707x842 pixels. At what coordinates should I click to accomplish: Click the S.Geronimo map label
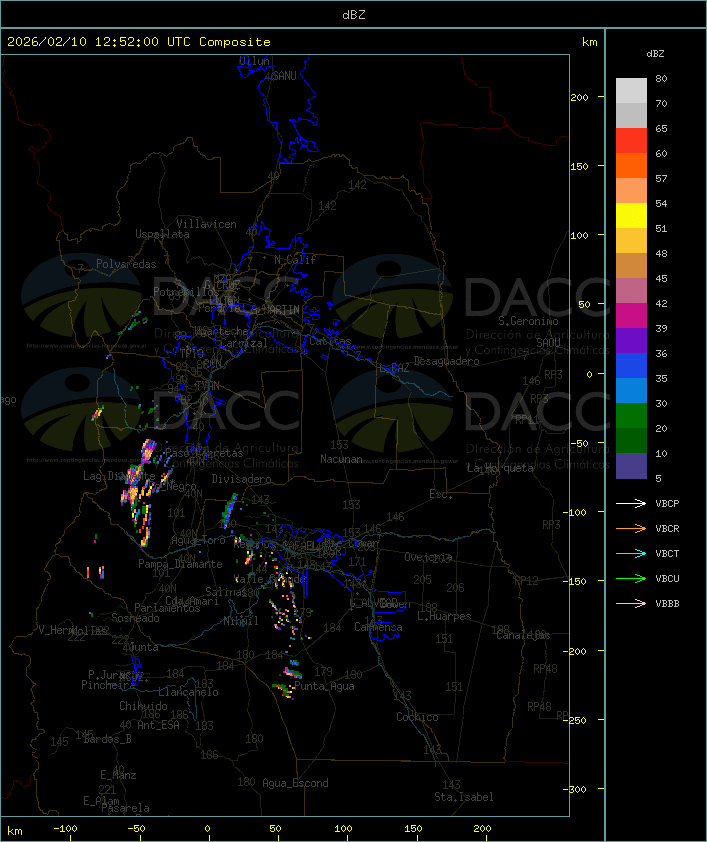tap(528, 321)
